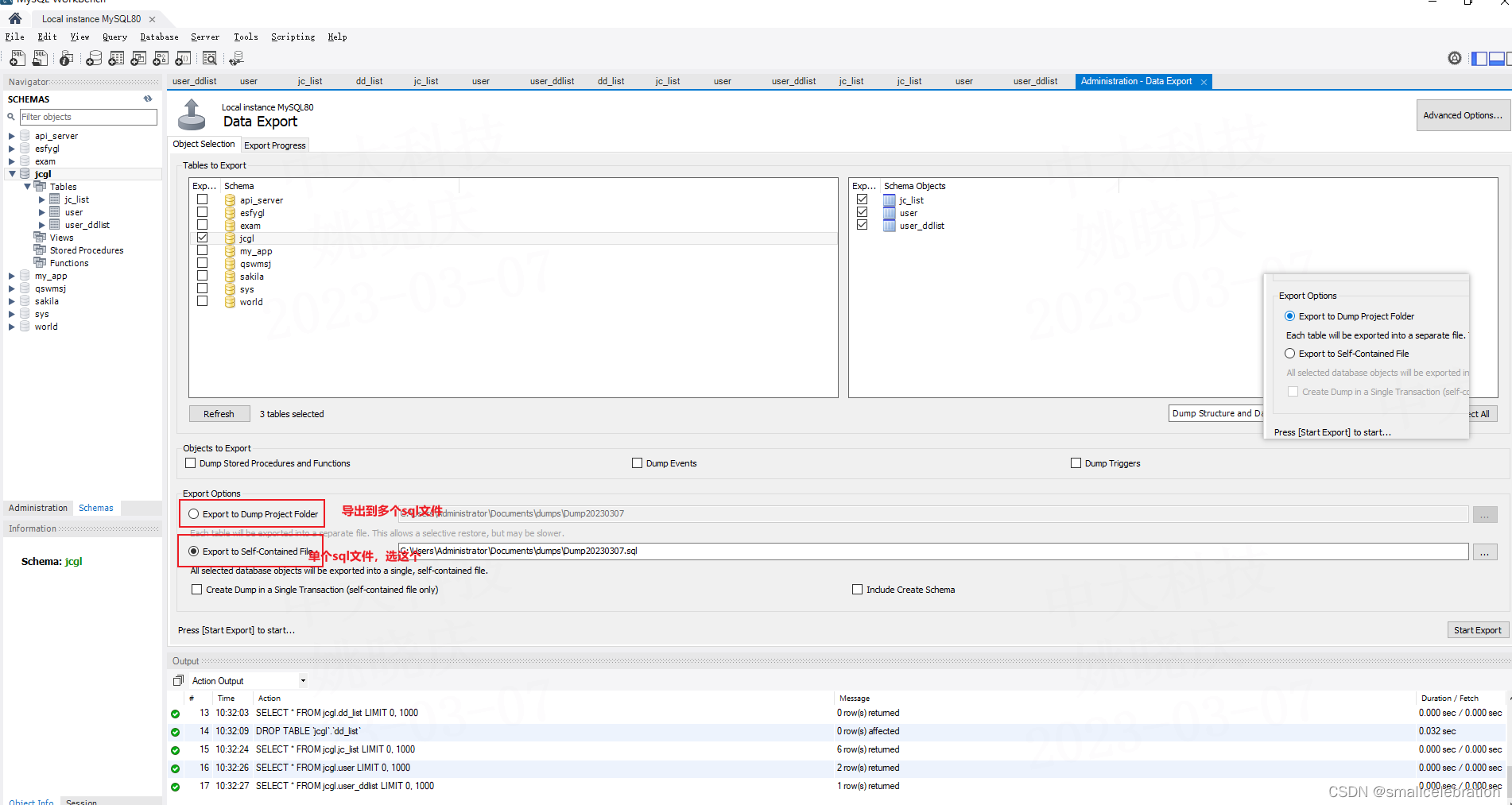Viewport: 1512px width, 805px height.
Task: Create a new SQL query tab
Action: coord(17,58)
